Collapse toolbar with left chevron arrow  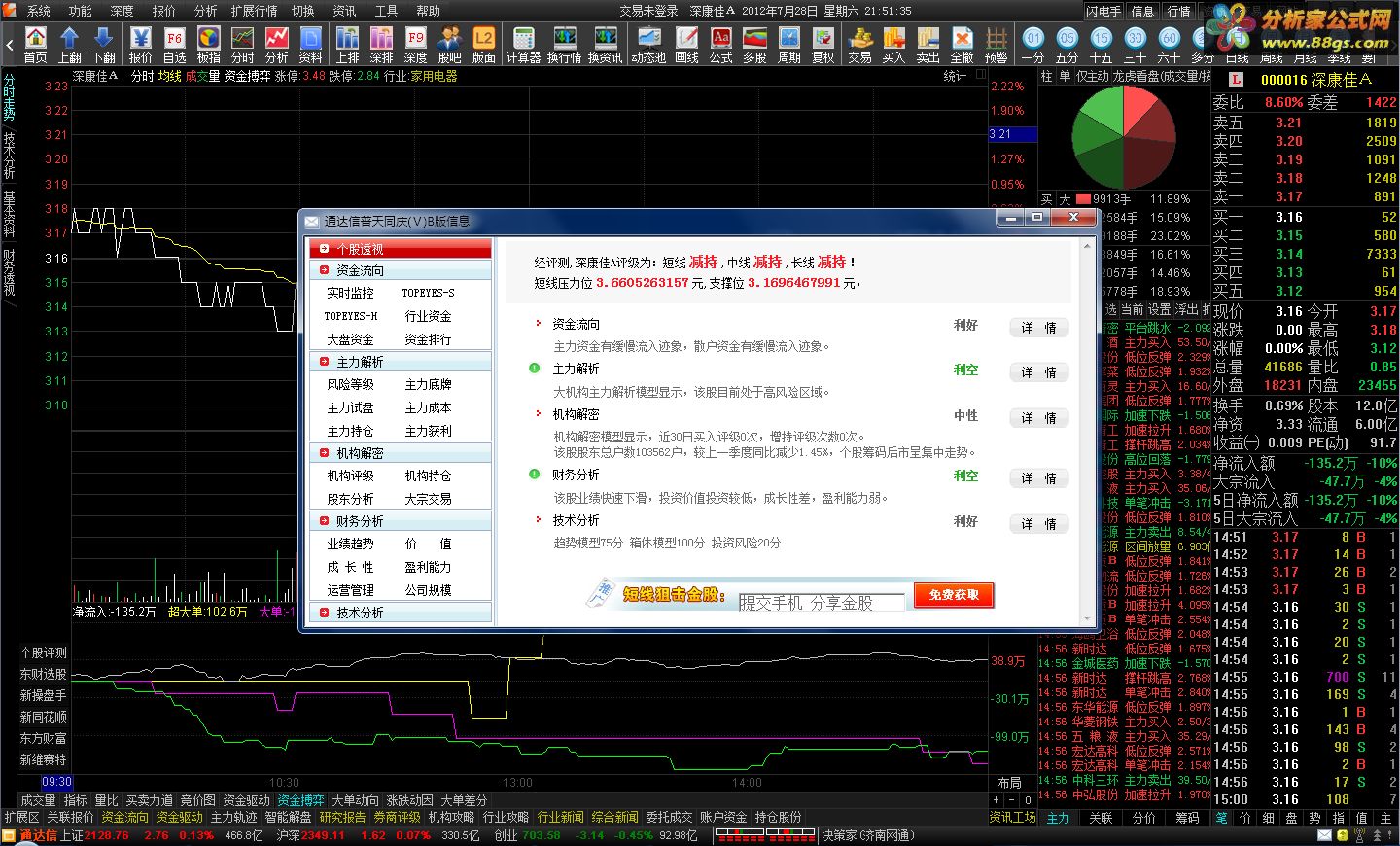click(10, 45)
